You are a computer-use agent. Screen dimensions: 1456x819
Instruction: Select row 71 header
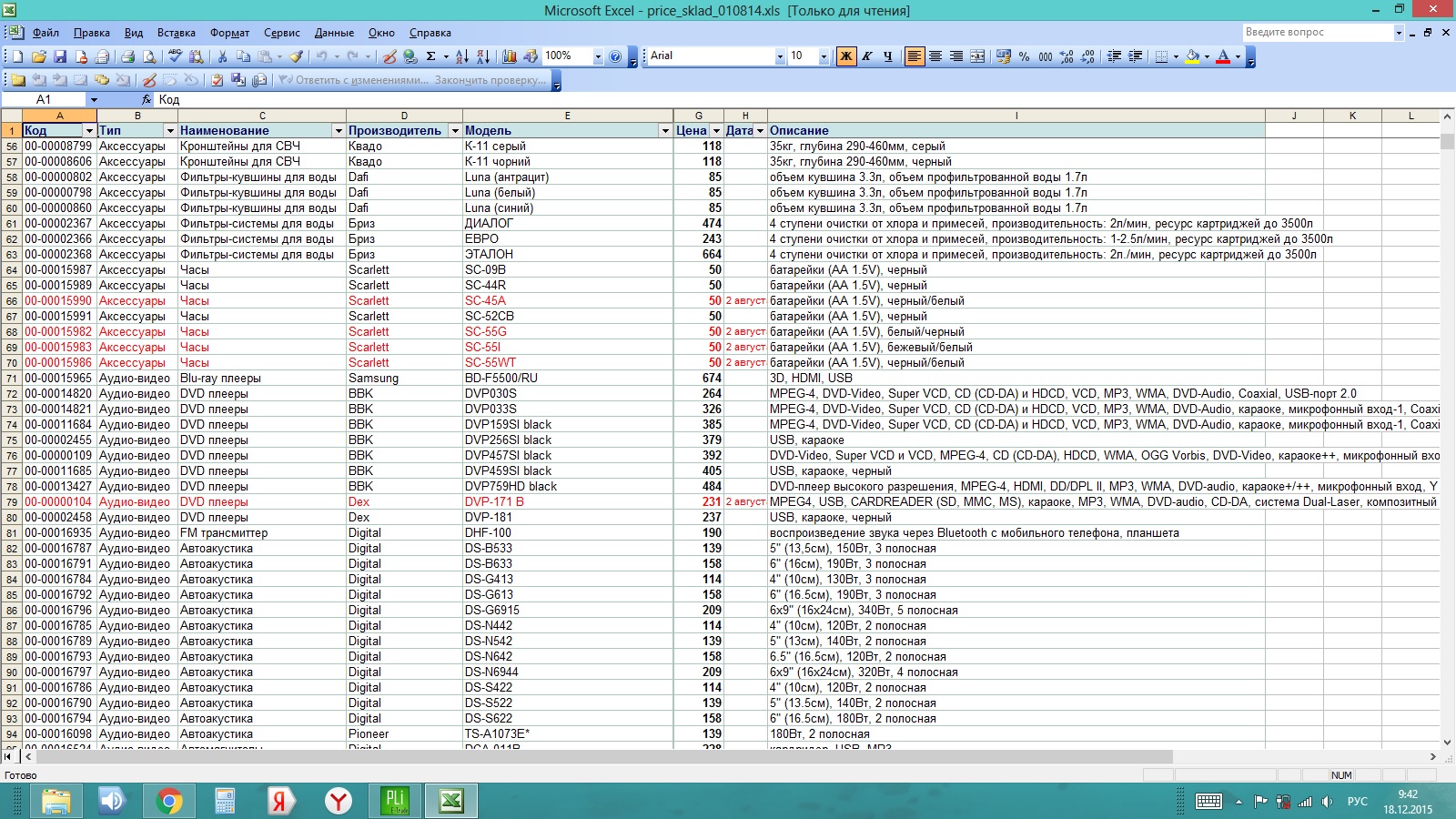[12, 379]
